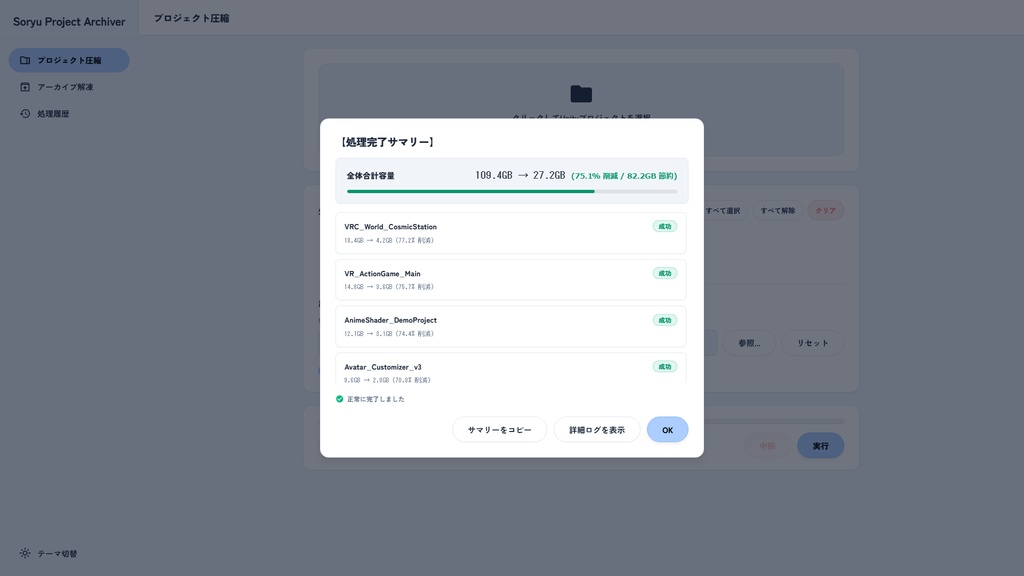Screen dimensions: 1024x576
Task: Open プロジェクト圧縮 in the sidebar
Action: click(69, 60)
